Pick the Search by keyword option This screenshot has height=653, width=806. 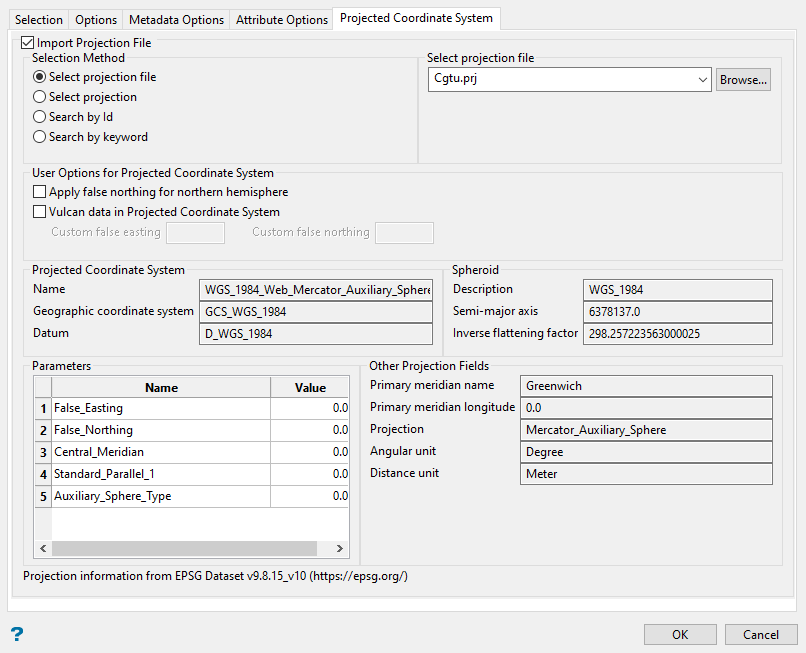40,137
